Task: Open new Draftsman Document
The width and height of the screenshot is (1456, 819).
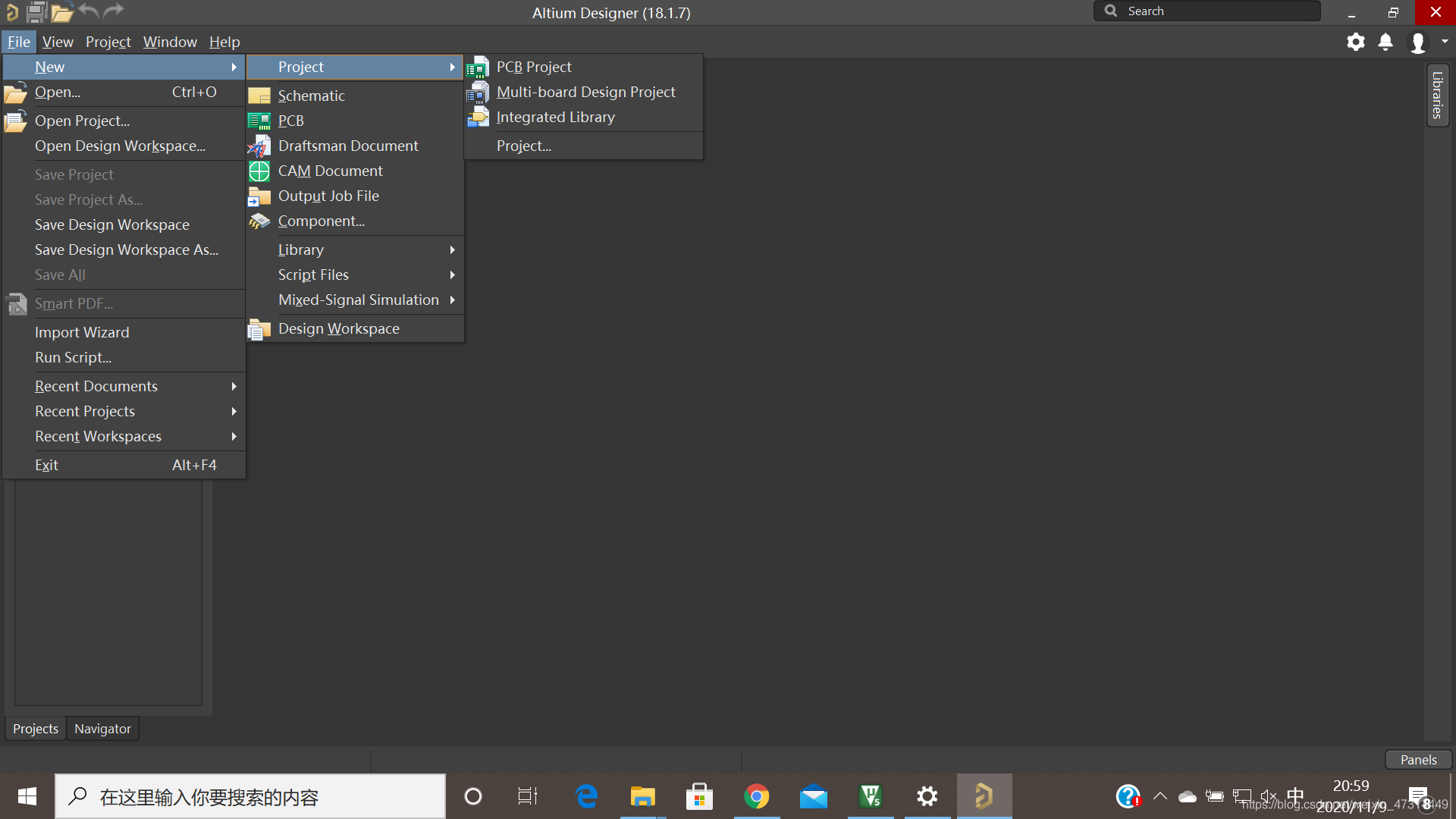Action: point(347,146)
